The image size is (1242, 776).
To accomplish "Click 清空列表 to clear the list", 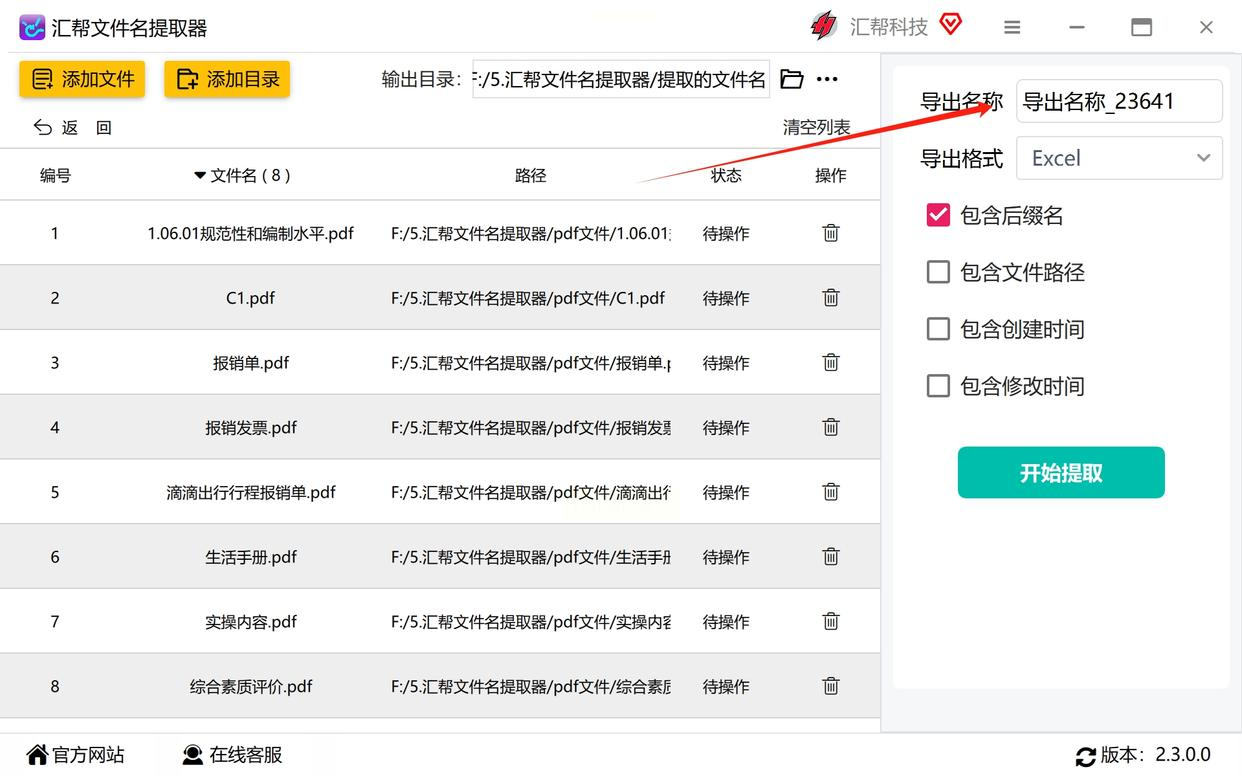I will [x=816, y=127].
